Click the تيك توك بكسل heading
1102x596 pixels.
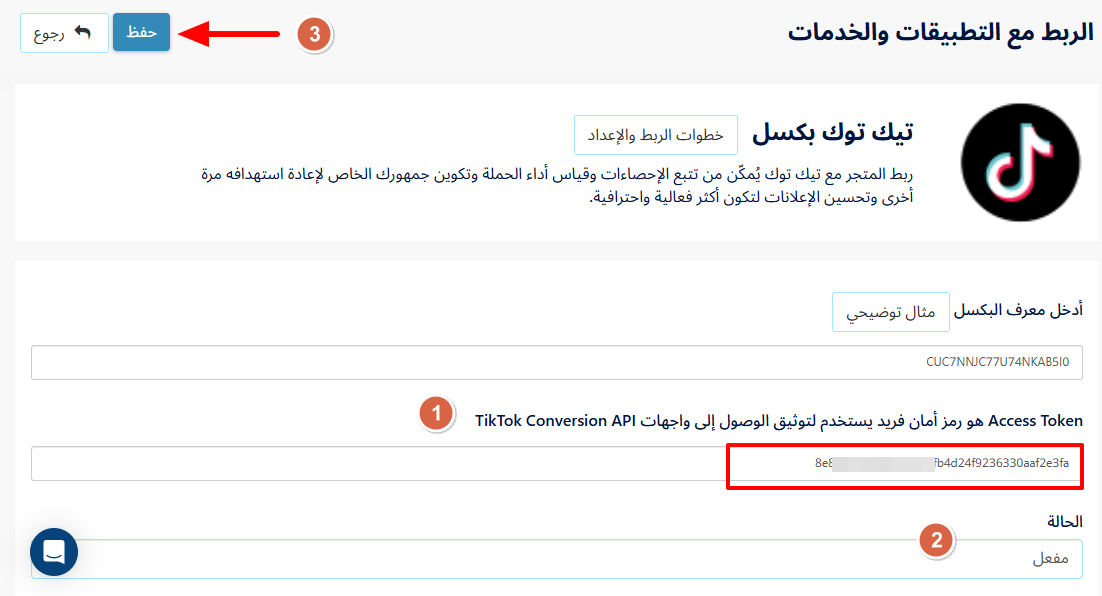click(833, 133)
